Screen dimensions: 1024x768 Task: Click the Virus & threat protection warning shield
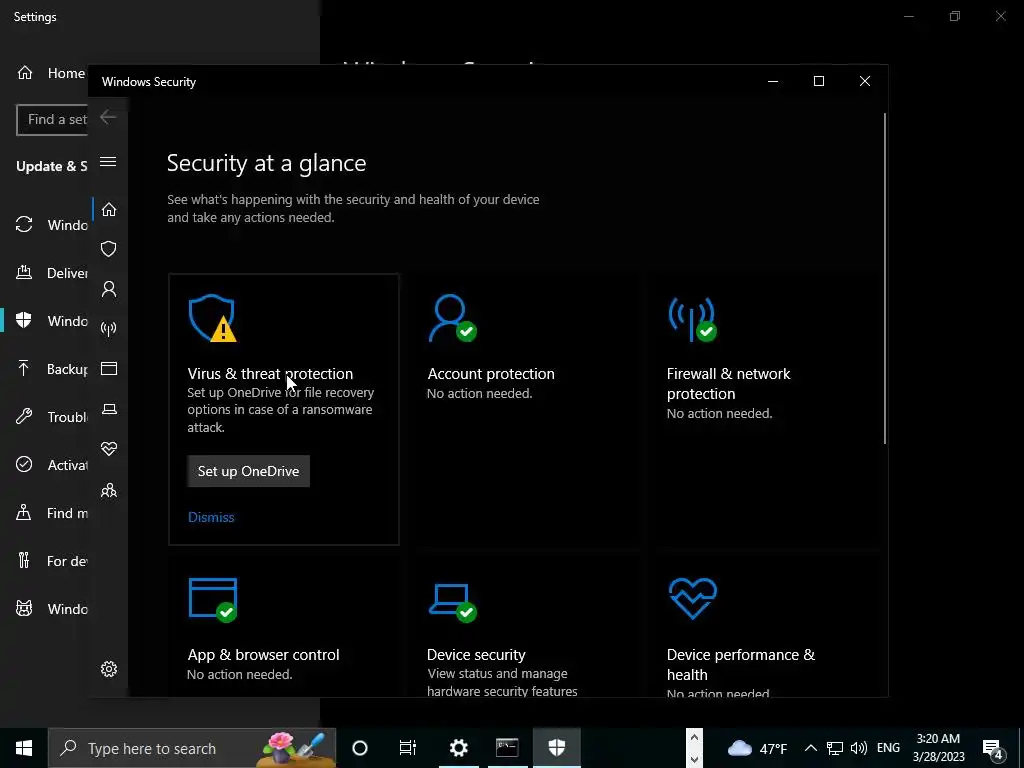pyautogui.click(x=212, y=318)
